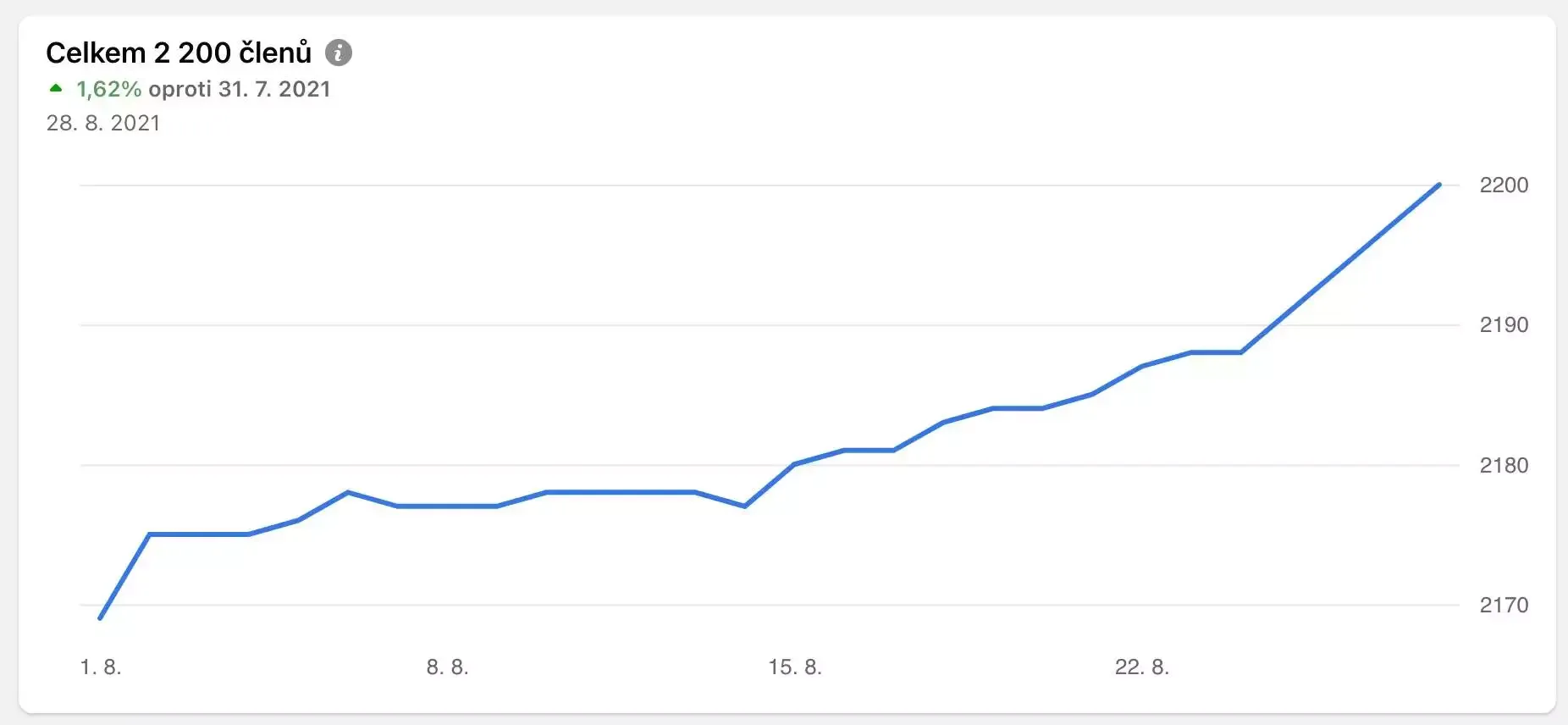This screenshot has height=725, width=1568.
Task: Select the 2180 y-axis label
Action: tap(1504, 465)
